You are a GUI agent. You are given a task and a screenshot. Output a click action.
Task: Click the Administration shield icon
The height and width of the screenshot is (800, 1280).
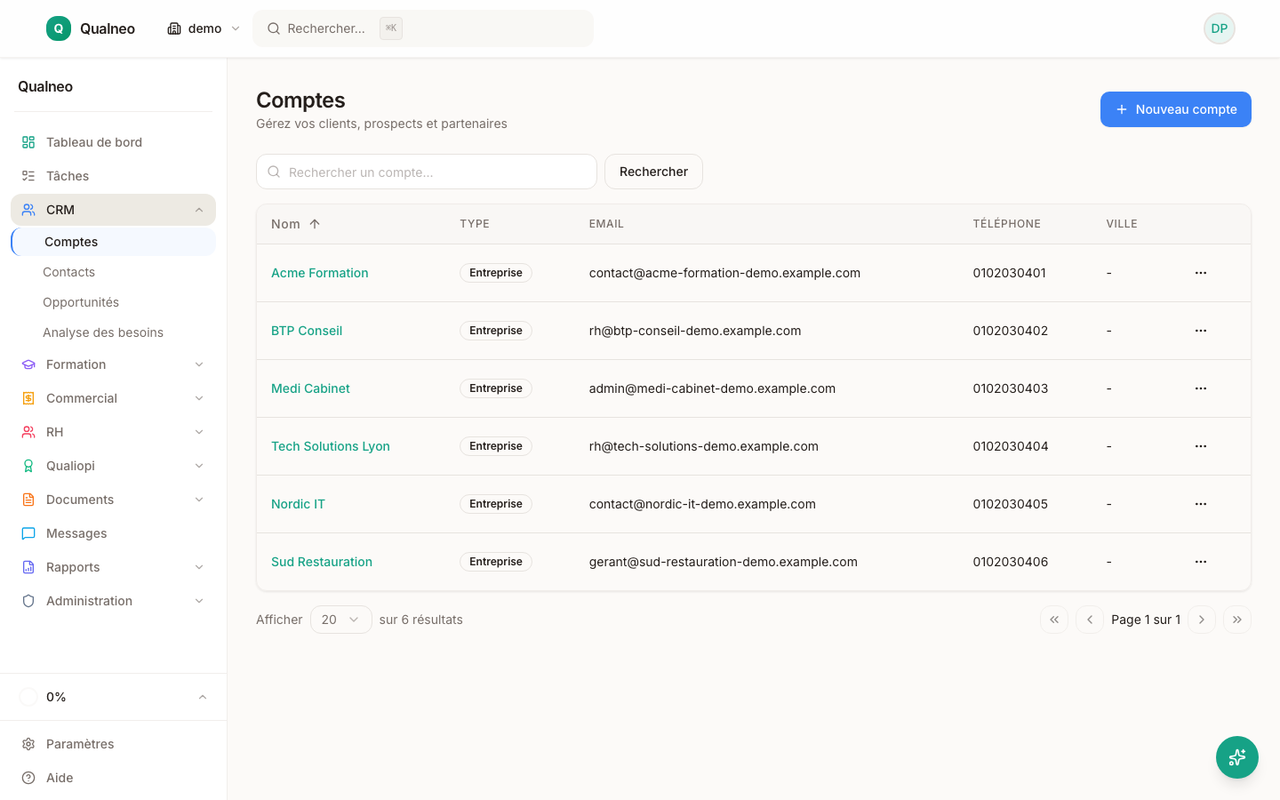(28, 601)
